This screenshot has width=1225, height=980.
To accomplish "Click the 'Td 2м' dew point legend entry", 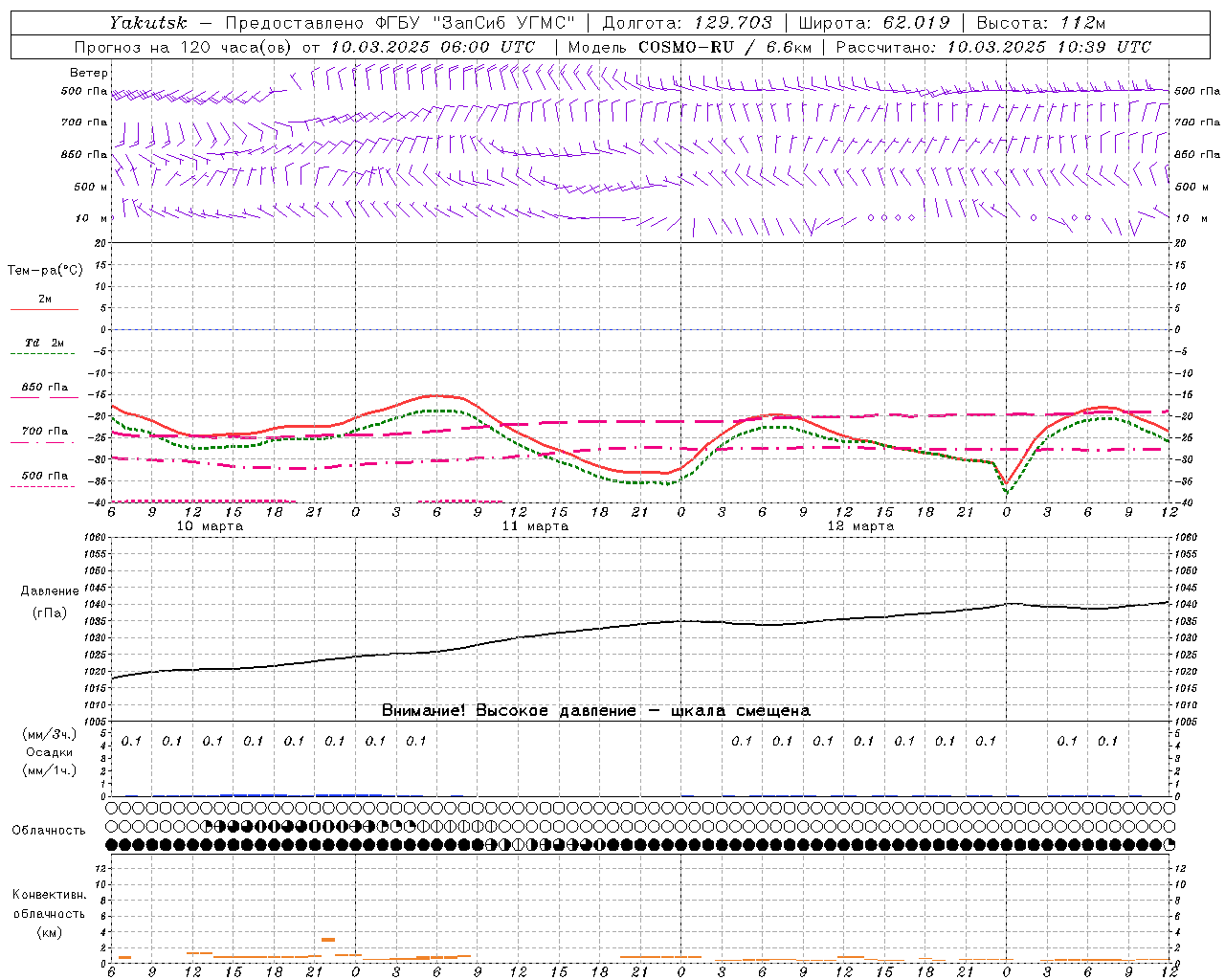I will coord(44,343).
